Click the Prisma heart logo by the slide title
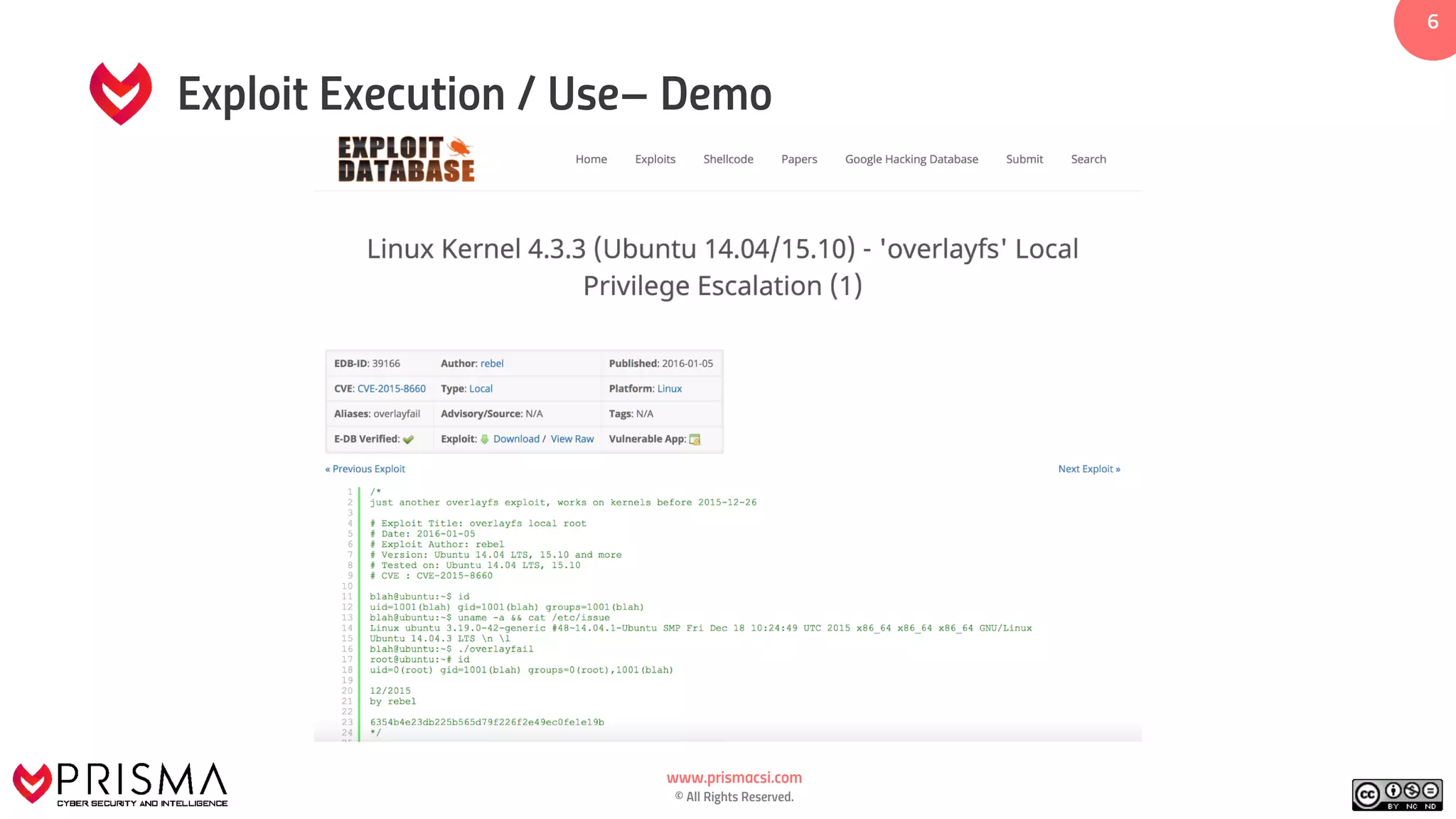Viewport: 1456px width, 819px height. (121, 93)
